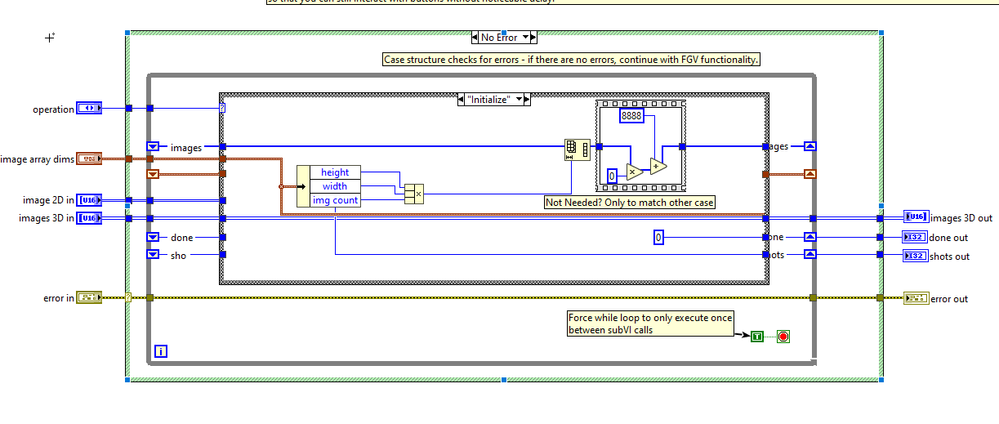Click the "error in" label
This screenshot has height=424, width=999.
[x=59, y=298]
